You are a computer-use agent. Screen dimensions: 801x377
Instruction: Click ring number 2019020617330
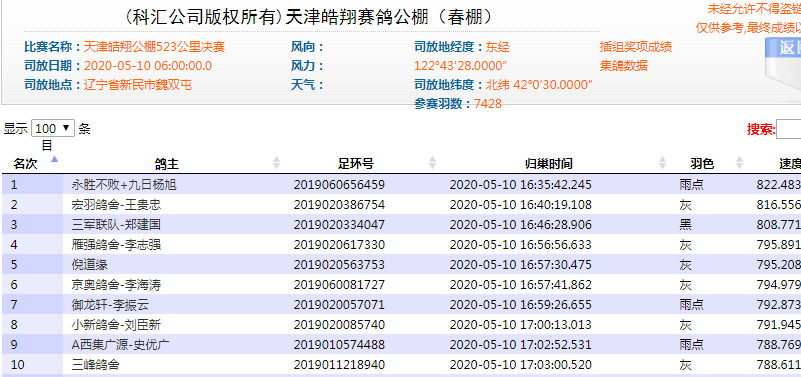339,245
